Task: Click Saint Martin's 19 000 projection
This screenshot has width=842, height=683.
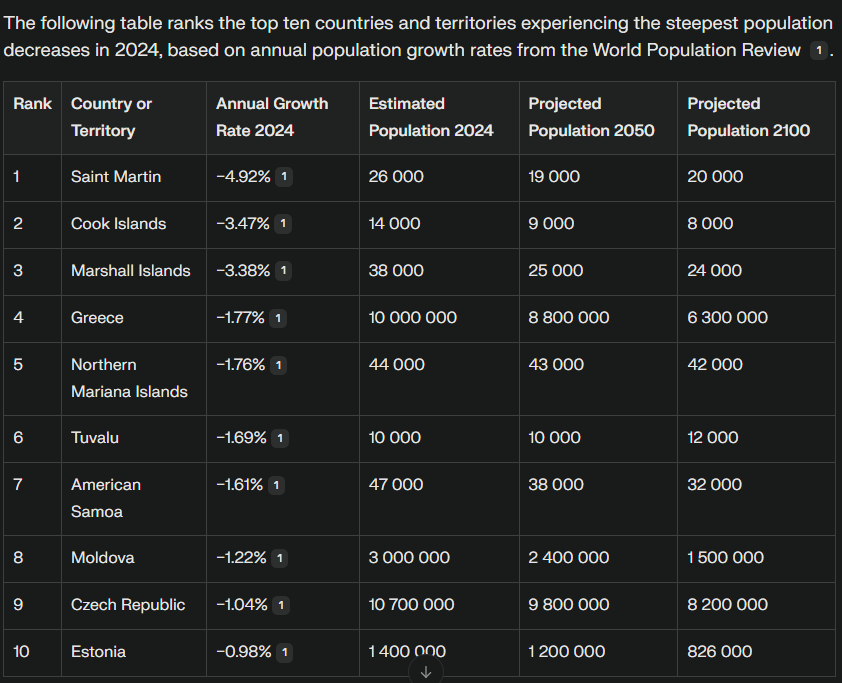Action: coord(554,177)
